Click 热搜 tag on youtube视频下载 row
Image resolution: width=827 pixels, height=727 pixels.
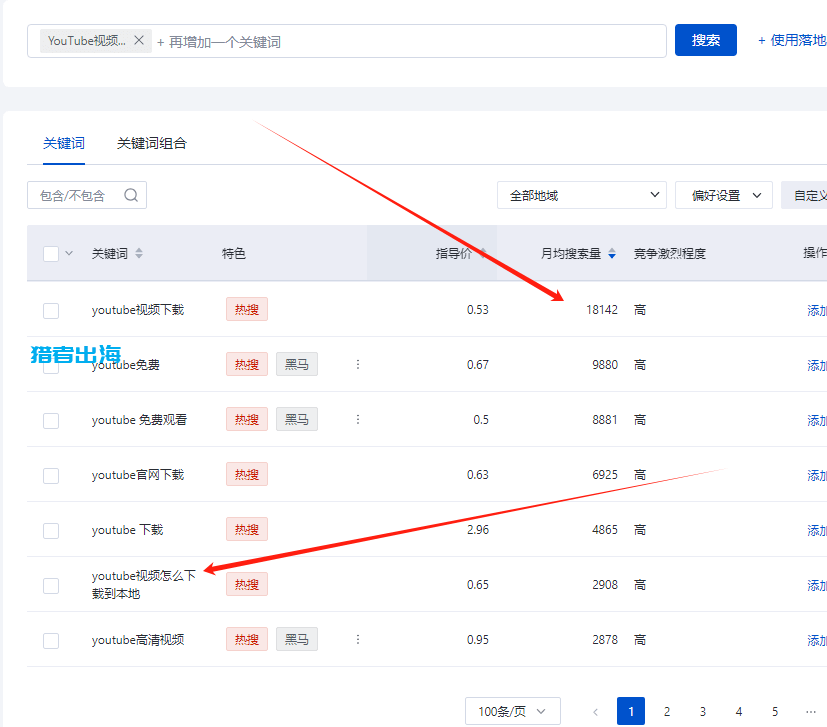[247, 309]
